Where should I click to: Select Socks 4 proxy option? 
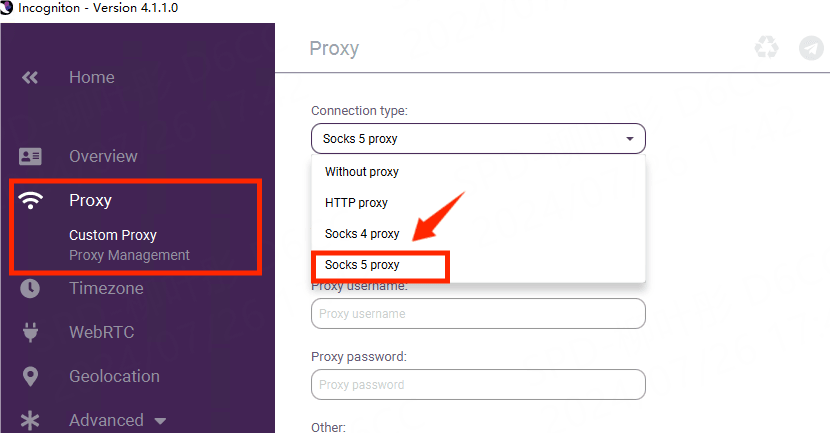click(362, 234)
